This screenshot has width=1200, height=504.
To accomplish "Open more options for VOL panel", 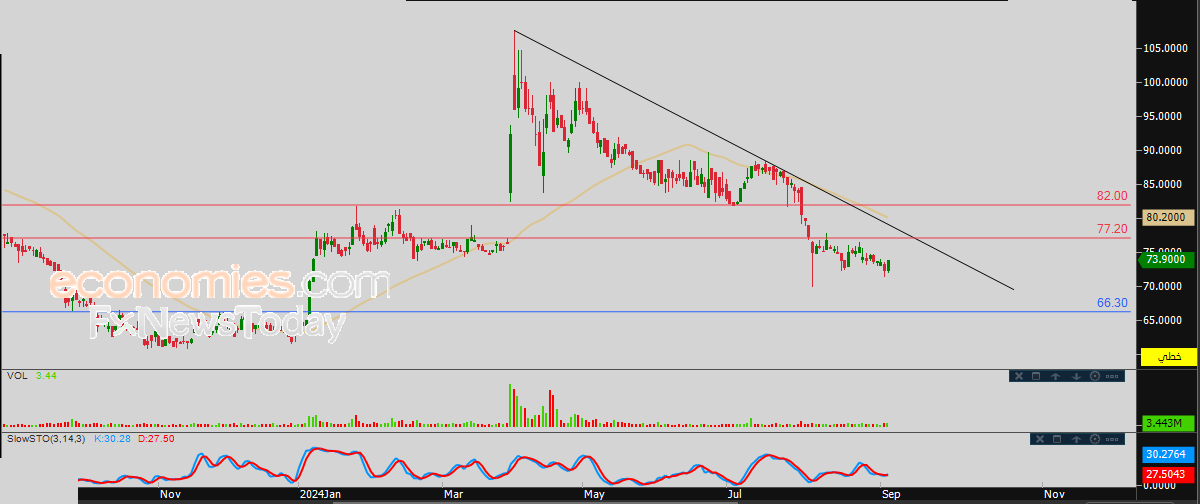I will click(1112, 376).
